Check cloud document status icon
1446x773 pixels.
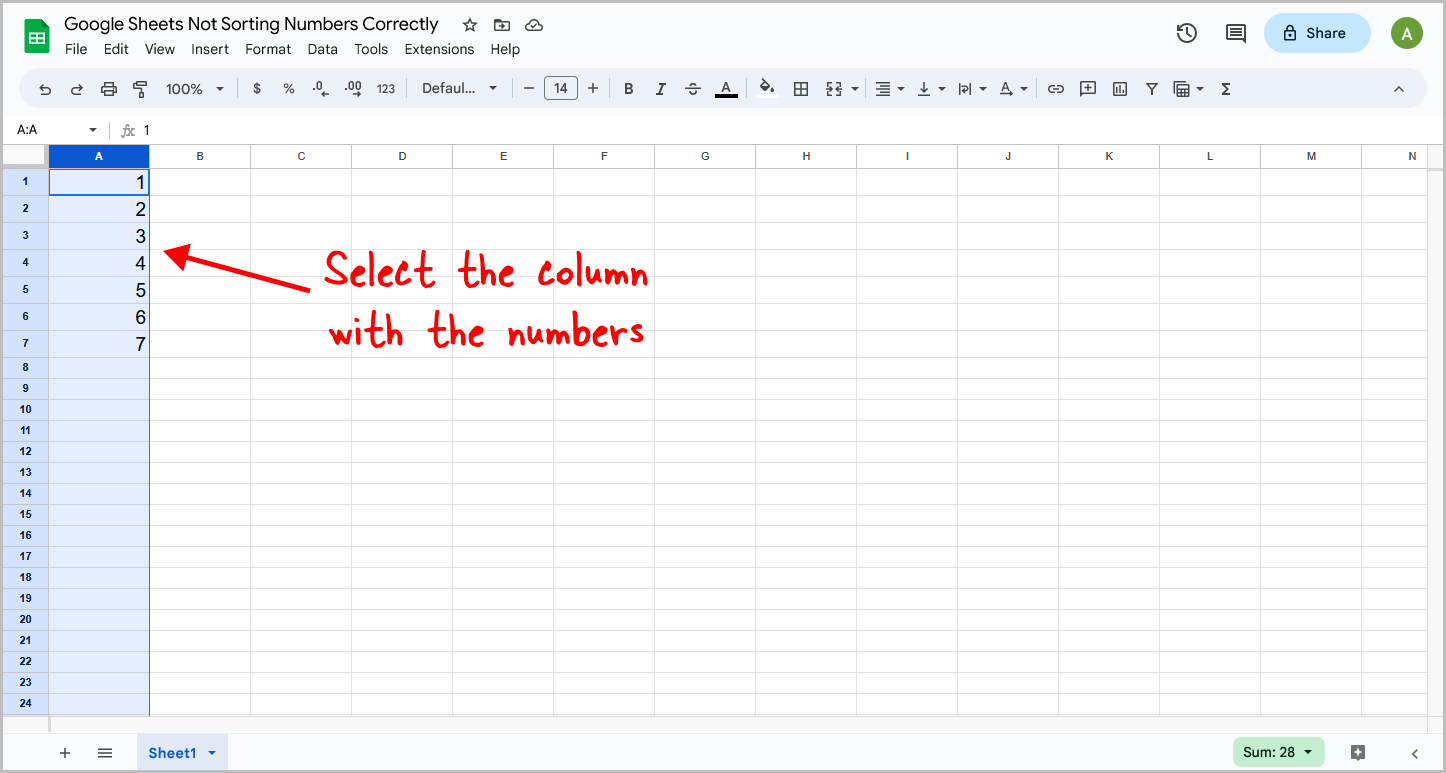tap(534, 25)
